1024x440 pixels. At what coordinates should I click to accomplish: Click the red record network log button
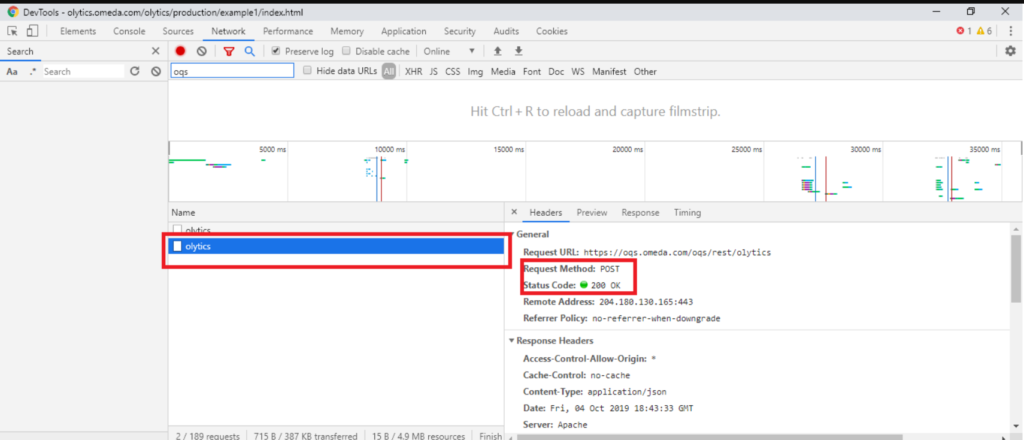click(x=181, y=51)
